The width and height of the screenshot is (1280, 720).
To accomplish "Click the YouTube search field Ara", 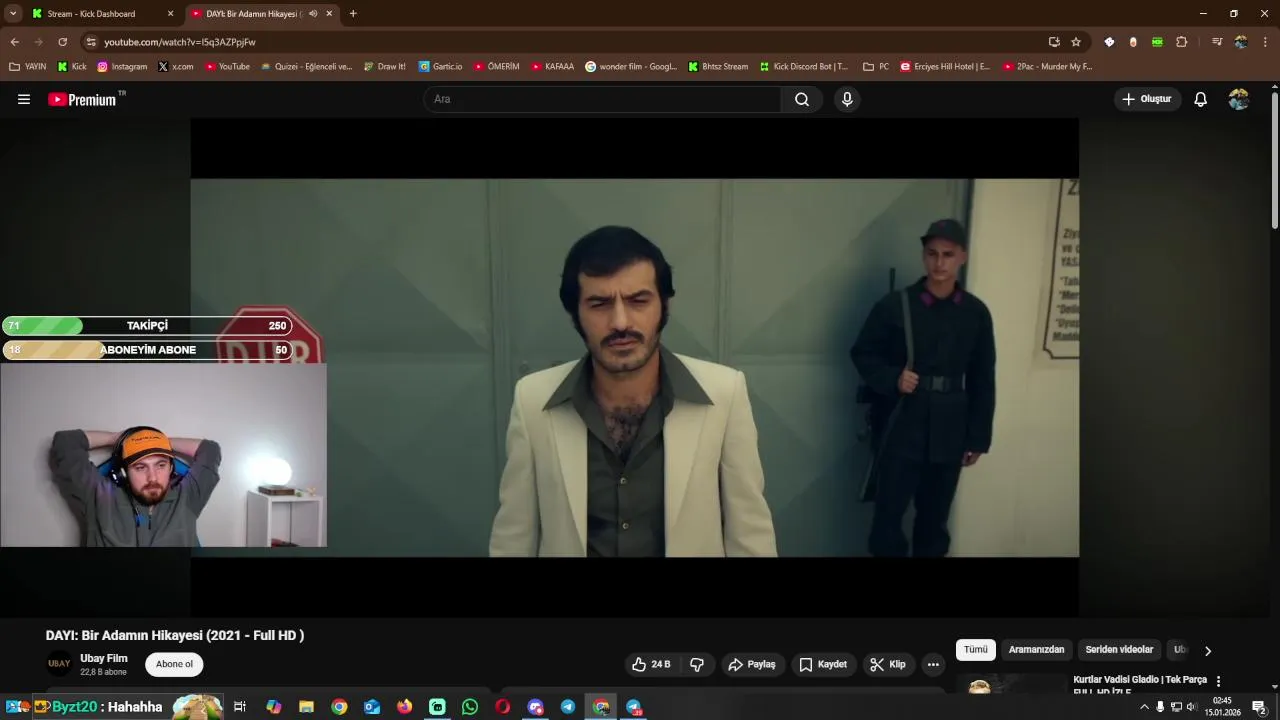I will click(x=602, y=99).
